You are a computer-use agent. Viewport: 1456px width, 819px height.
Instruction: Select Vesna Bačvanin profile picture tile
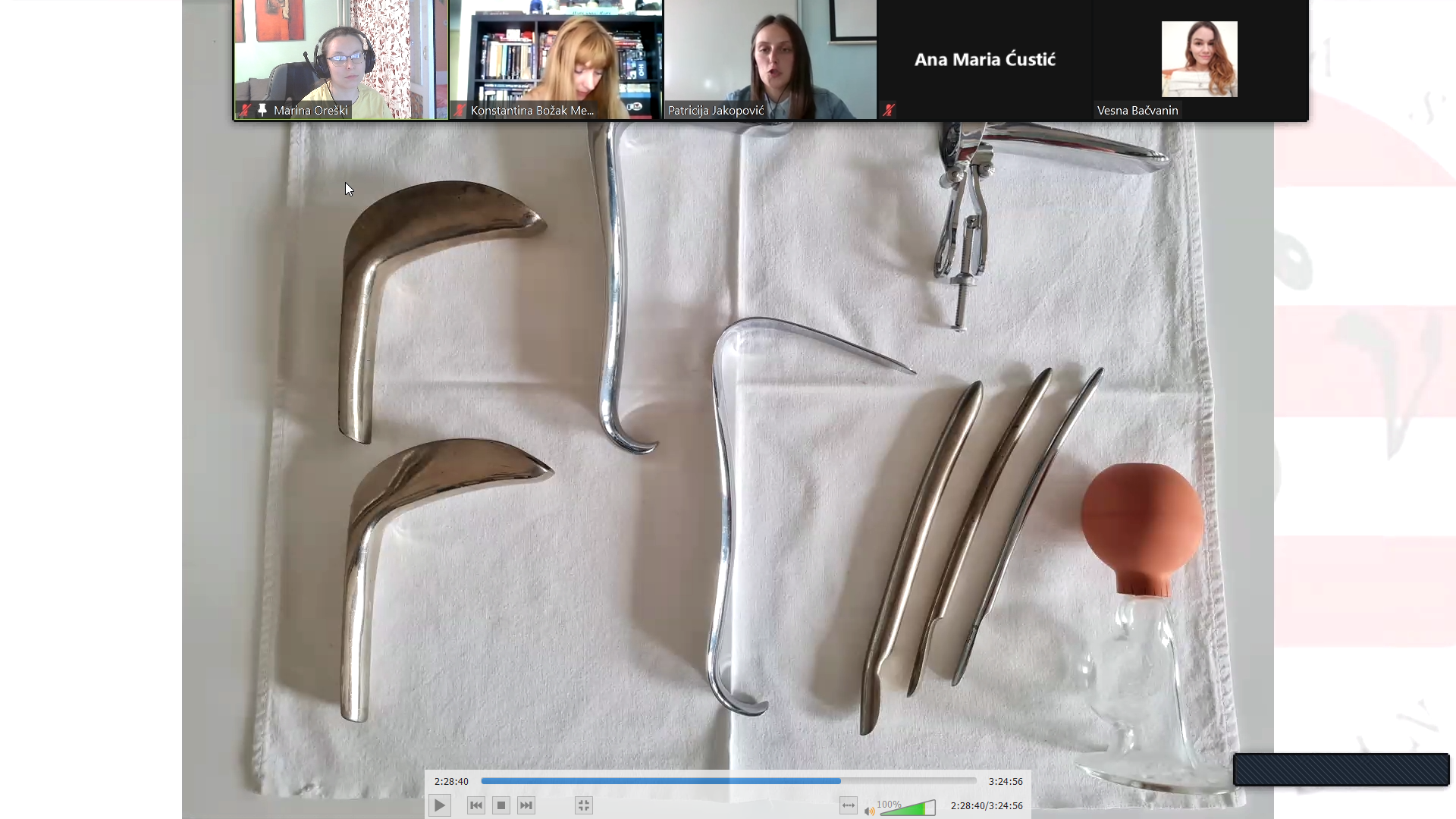coord(1200,59)
